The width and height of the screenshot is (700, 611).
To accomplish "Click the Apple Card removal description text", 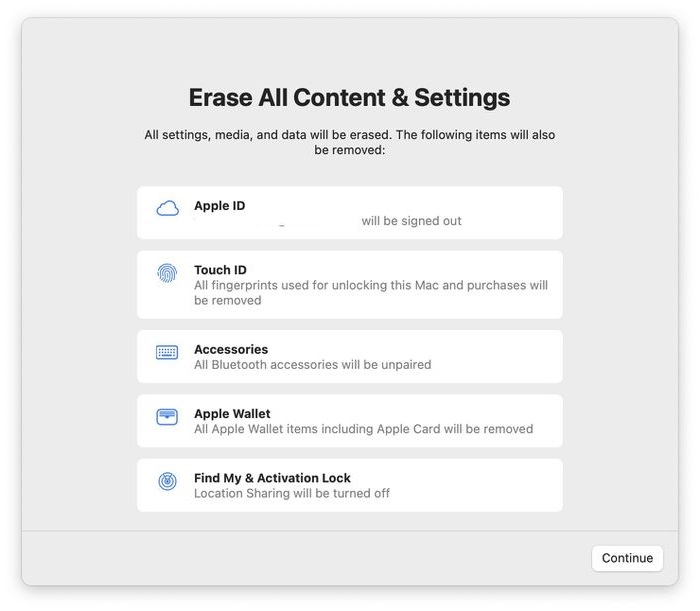I will [363, 429].
